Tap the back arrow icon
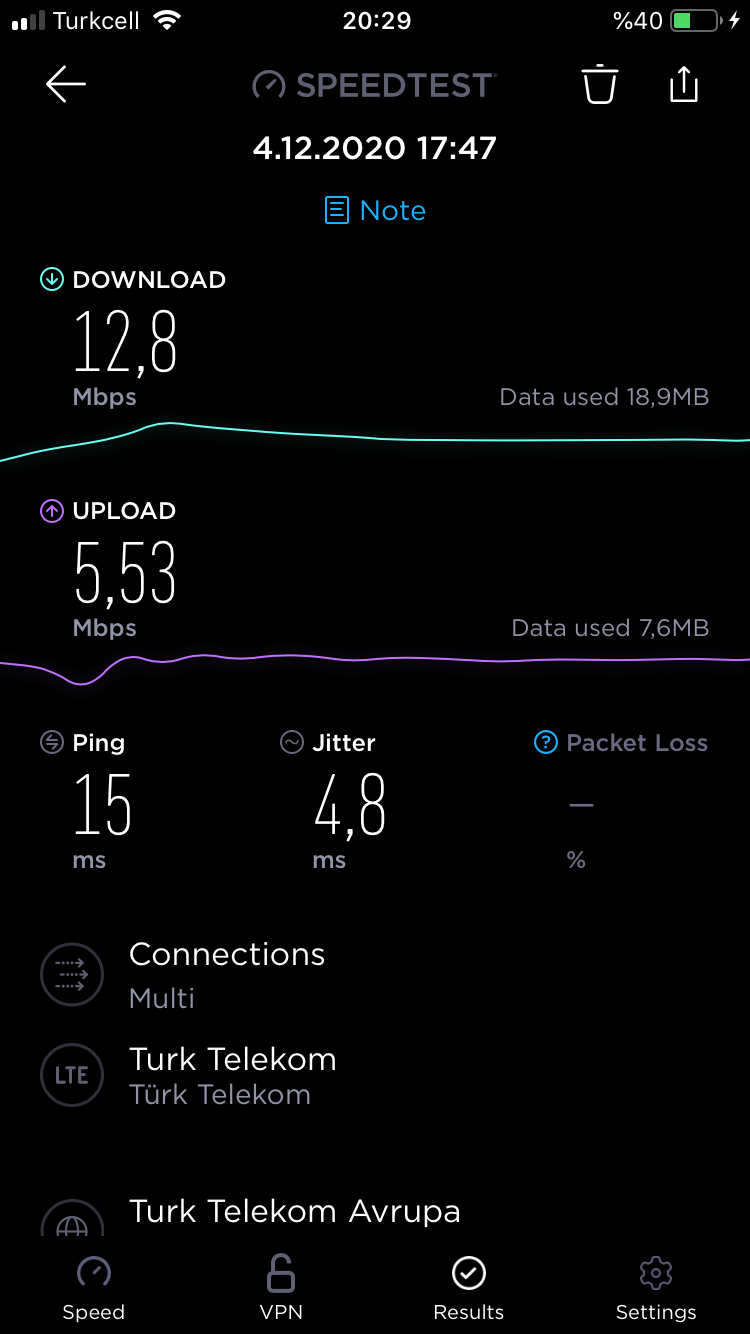Viewport: 750px width, 1334px height. (66, 85)
